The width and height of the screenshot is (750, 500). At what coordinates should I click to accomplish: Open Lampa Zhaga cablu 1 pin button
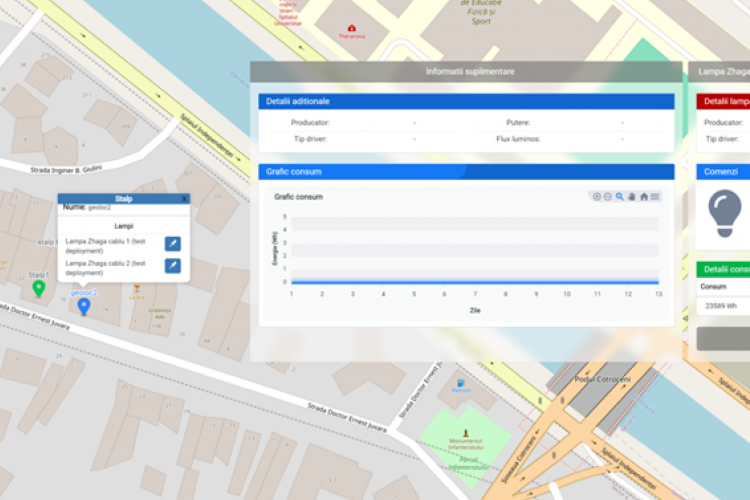point(173,244)
